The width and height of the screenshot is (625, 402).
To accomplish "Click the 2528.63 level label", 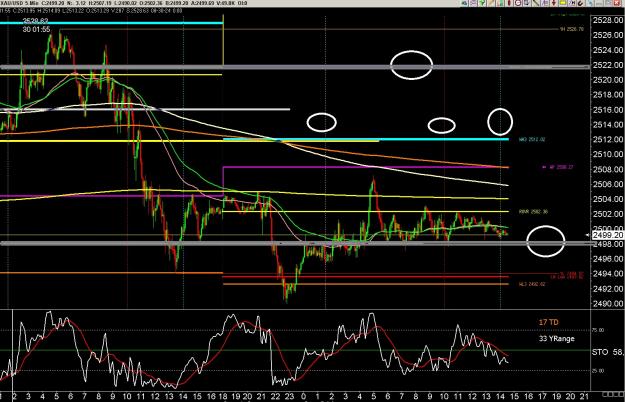I will [35, 21].
